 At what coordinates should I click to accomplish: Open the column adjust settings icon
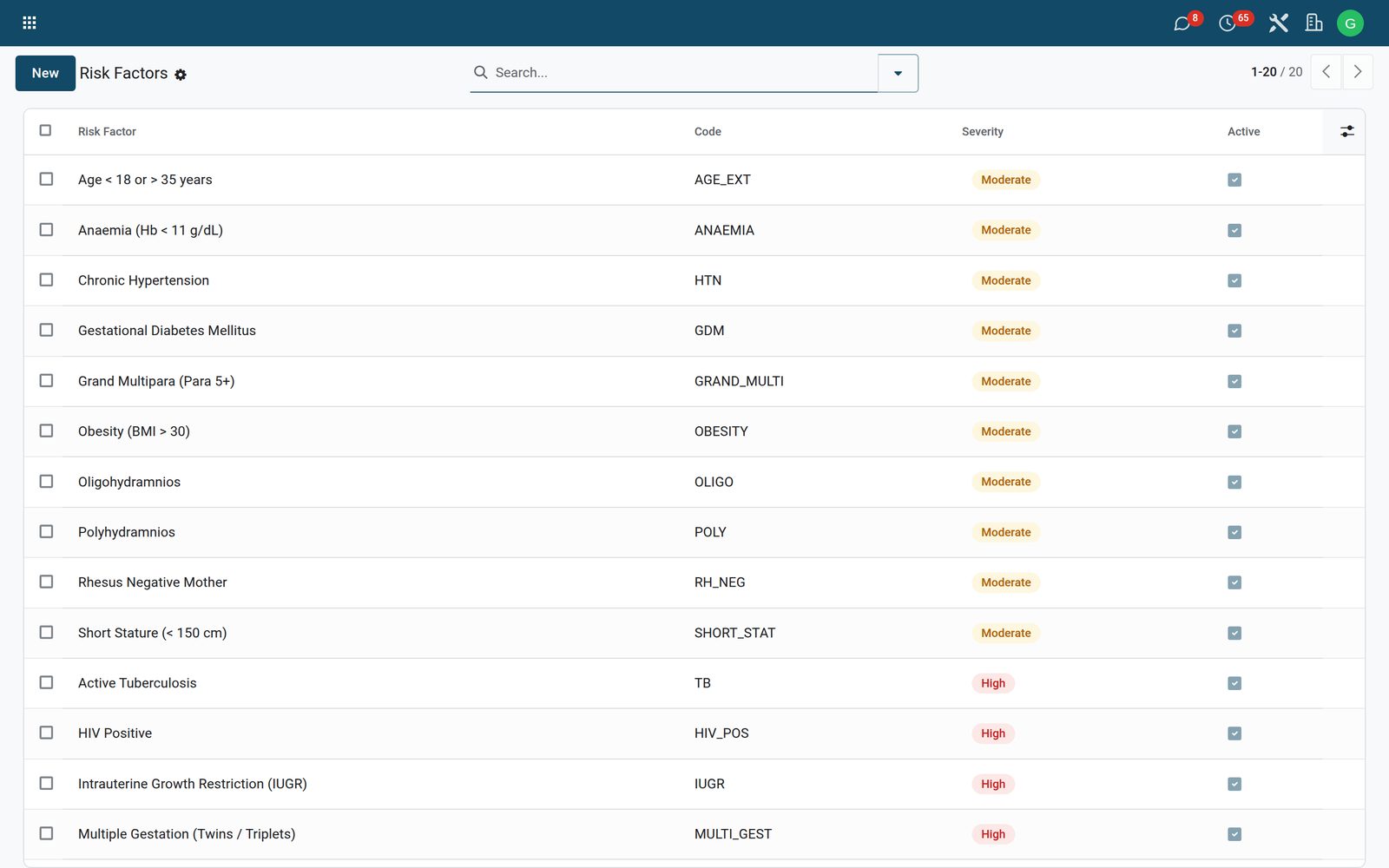tap(1346, 131)
